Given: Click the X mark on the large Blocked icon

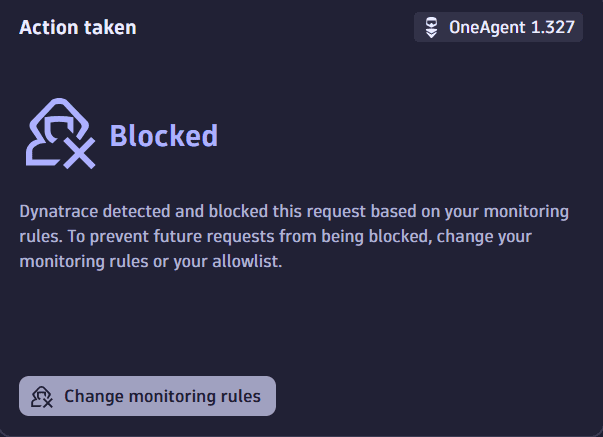Looking at the screenshot, I should [x=82, y=153].
